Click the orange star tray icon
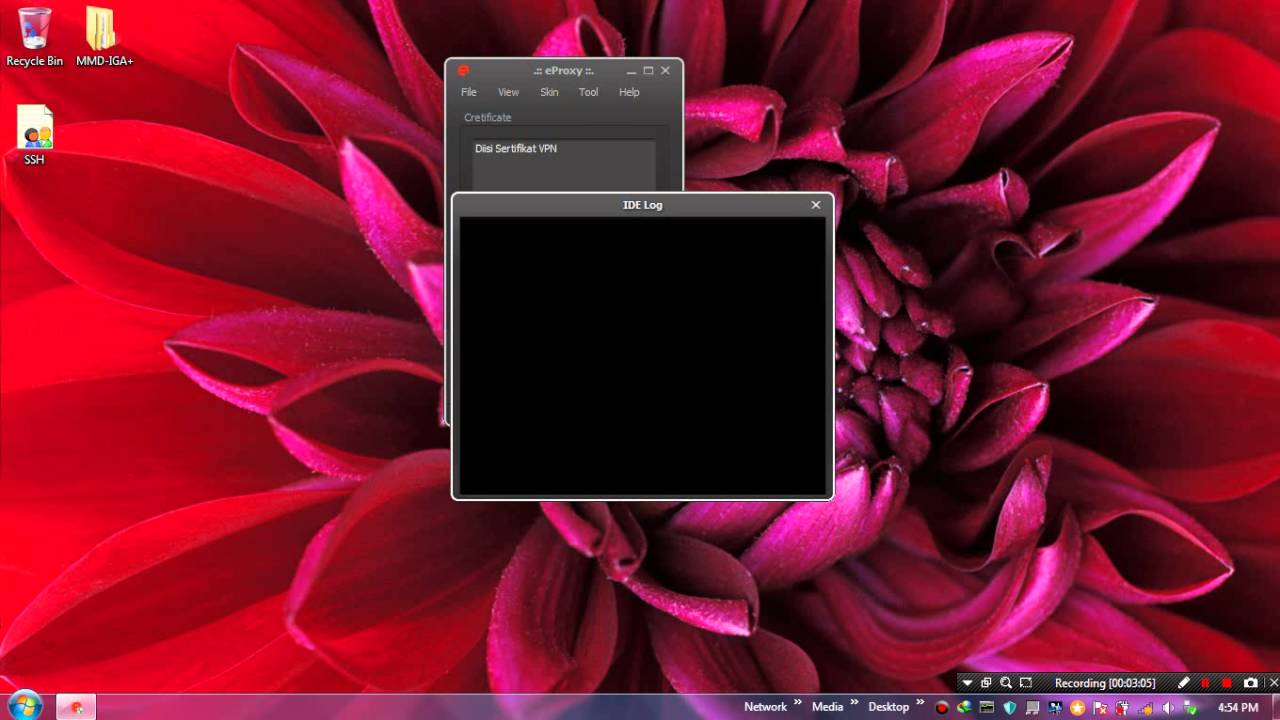The image size is (1280, 720). 1078,708
